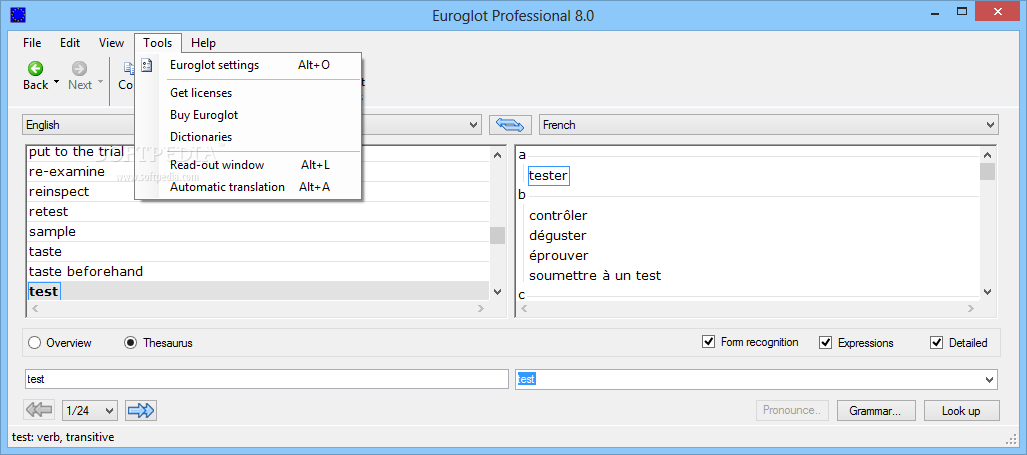1027x455 pixels.
Task: Click the translation 'soumettre à un test'
Action: coord(595,276)
